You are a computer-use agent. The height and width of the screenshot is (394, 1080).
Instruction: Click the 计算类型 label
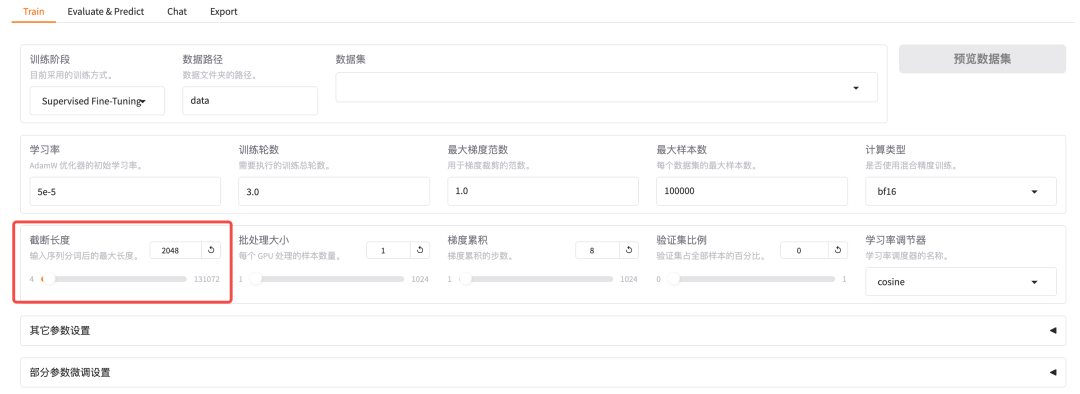886,150
